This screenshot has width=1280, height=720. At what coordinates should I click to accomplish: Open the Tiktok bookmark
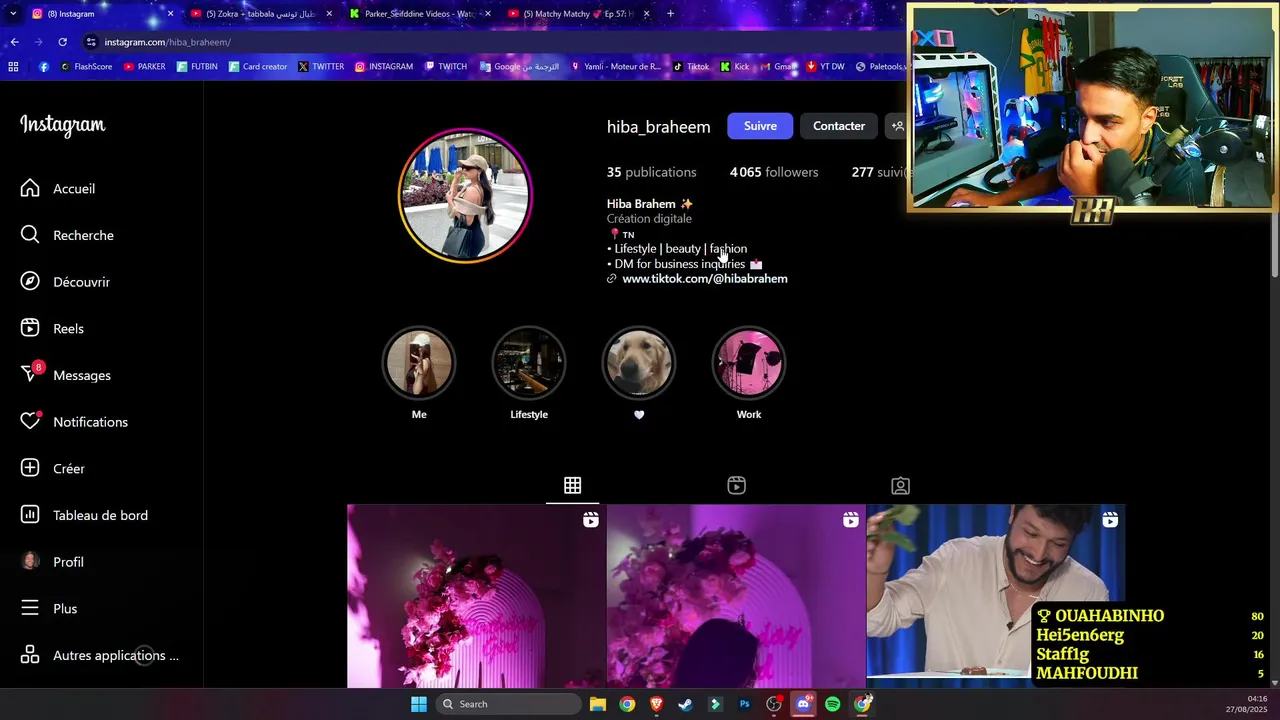[691, 67]
